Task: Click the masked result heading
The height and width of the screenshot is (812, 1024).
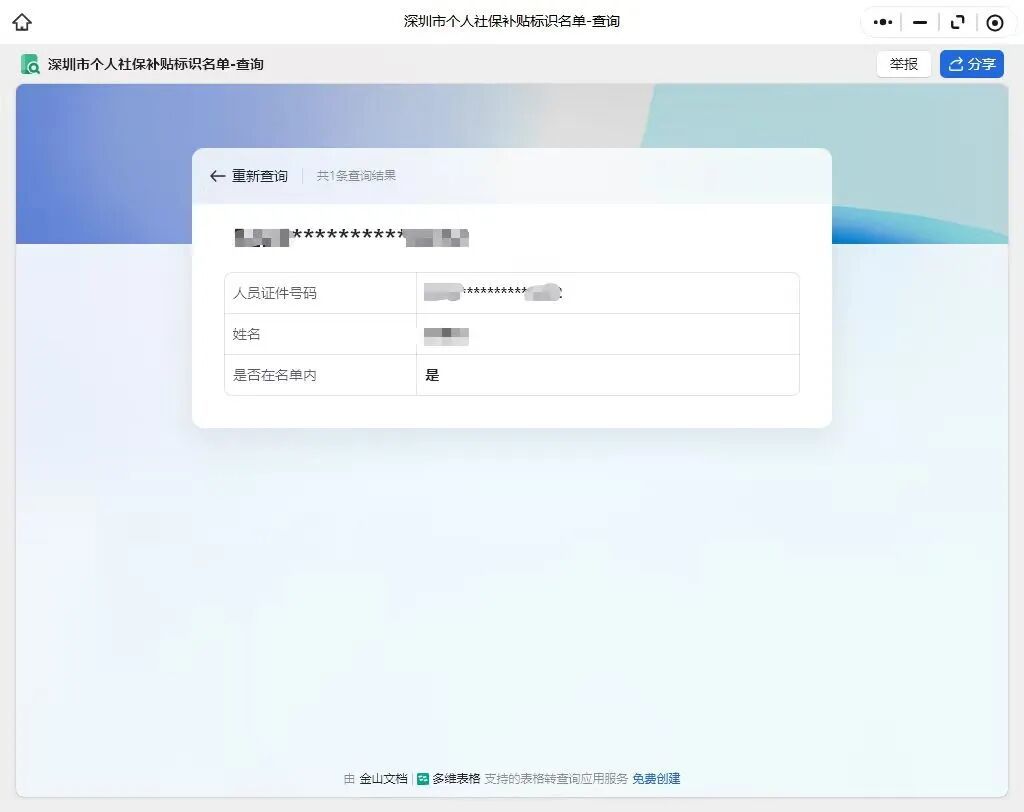Action: (x=351, y=238)
